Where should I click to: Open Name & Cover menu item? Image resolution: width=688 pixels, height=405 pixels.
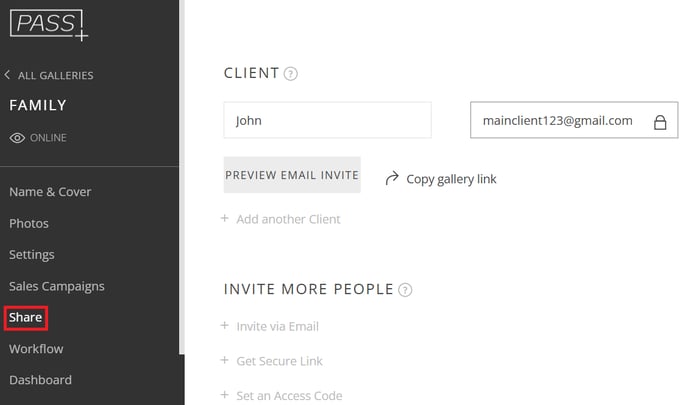pos(50,192)
